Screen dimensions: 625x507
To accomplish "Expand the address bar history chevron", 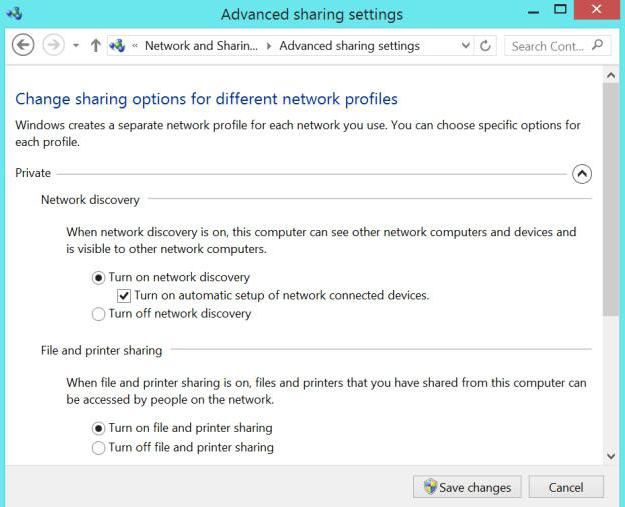I will coord(465,45).
